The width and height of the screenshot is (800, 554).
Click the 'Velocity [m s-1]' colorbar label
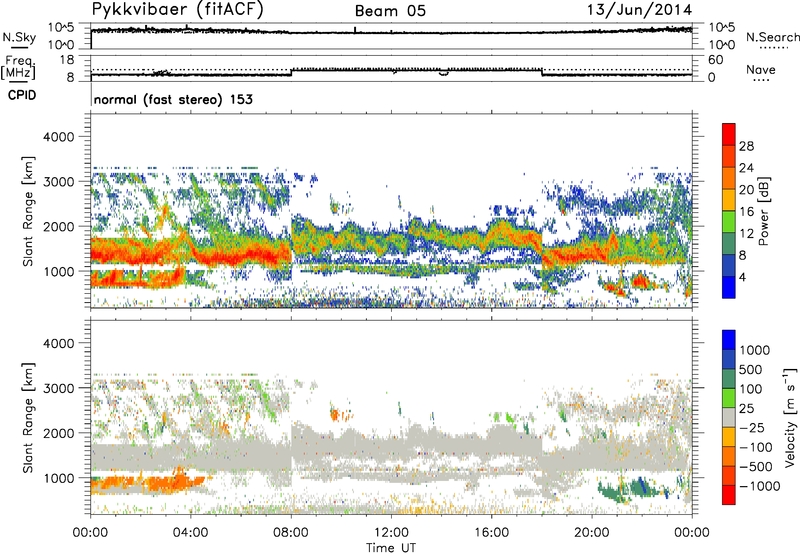(x=790, y=417)
